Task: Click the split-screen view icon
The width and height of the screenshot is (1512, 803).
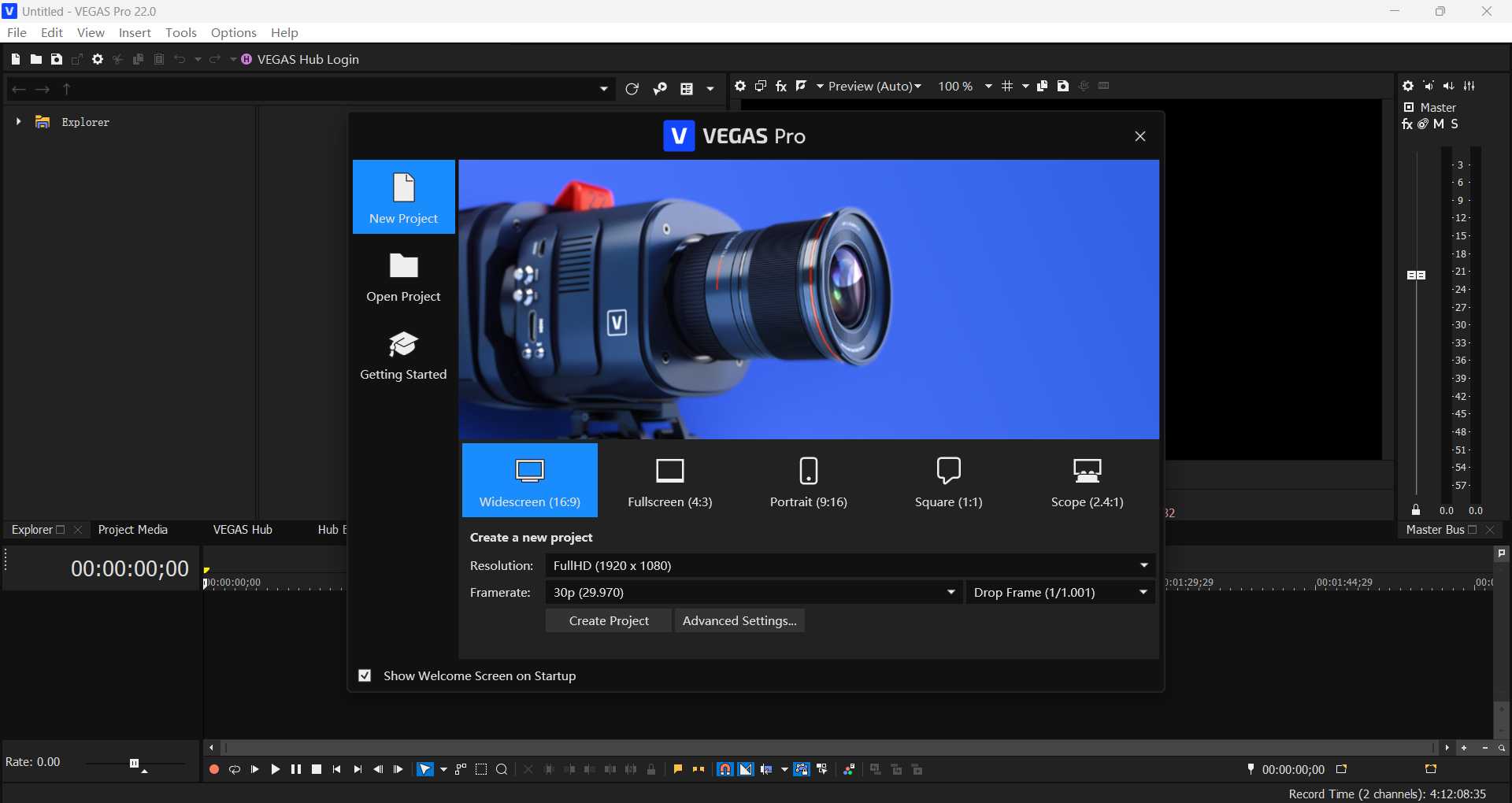Action: pyautogui.click(x=802, y=86)
